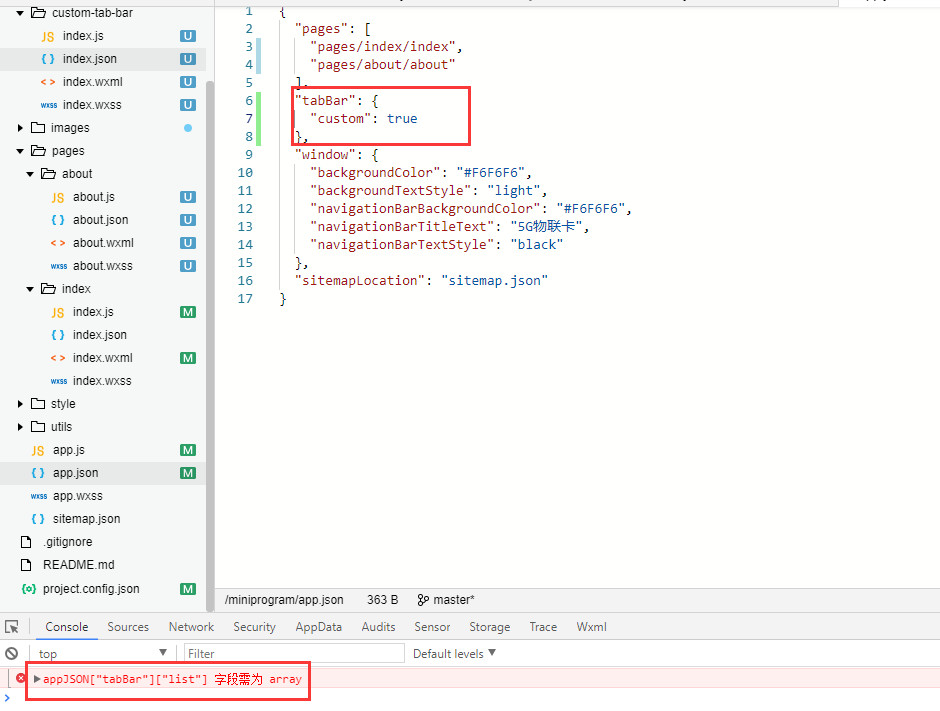Click the inspect element cursor icon

pyautogui.click(x=12, y=627)
